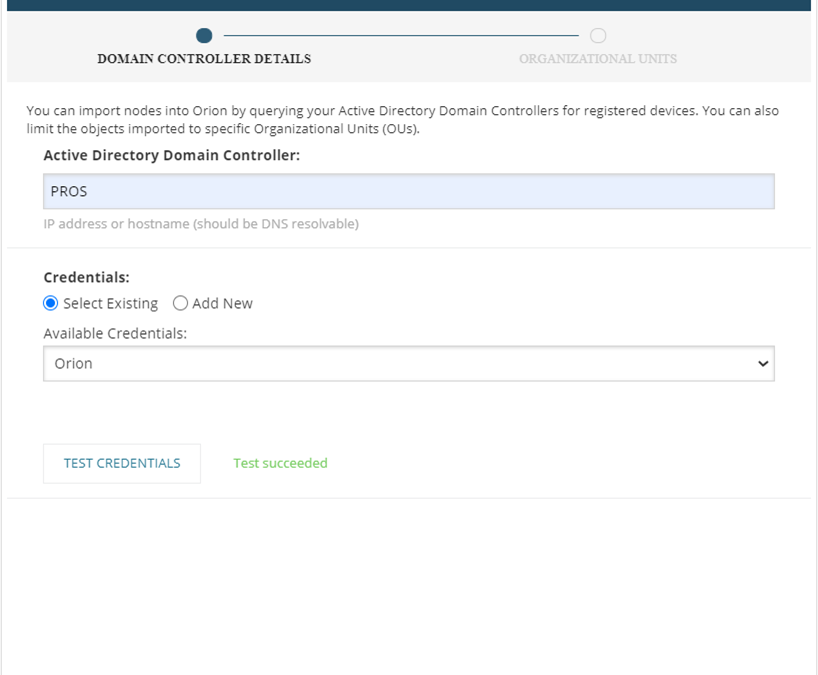The width and height of the screenshot is (818, 675).
Task: Click the dark blue header bar
Action: (408, 5)
